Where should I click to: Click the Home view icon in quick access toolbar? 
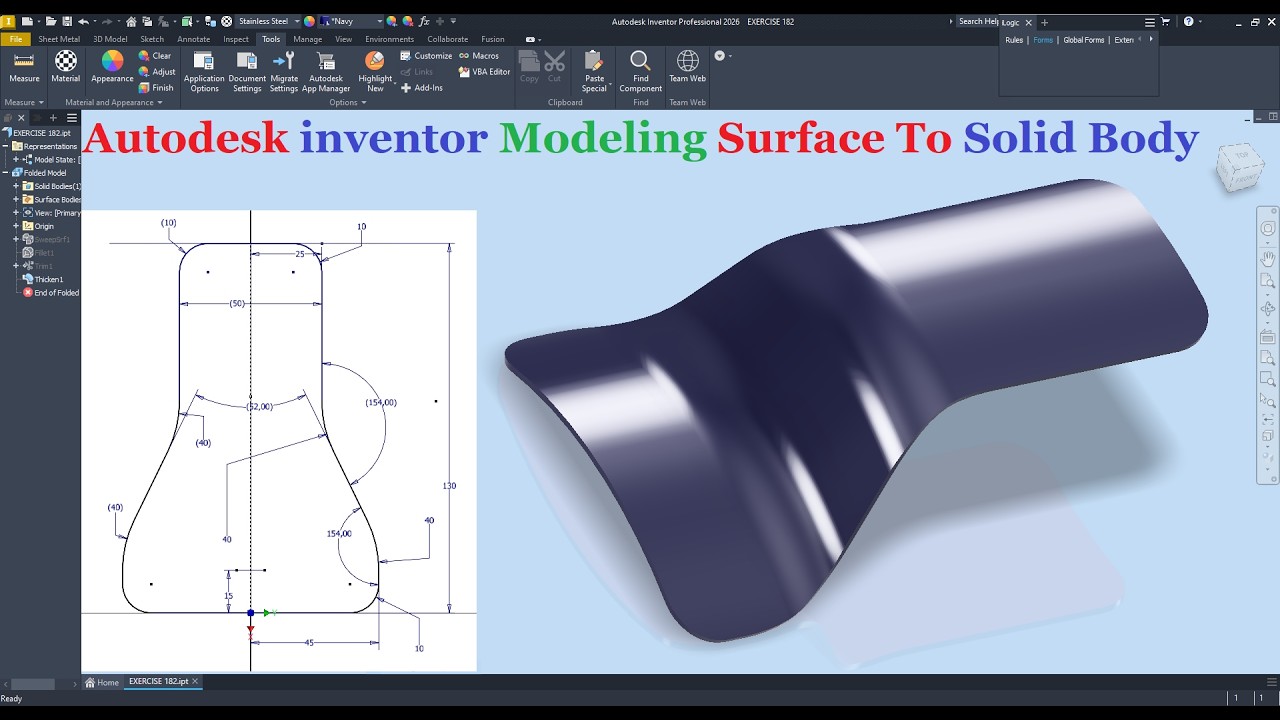[x=131, y=21]
